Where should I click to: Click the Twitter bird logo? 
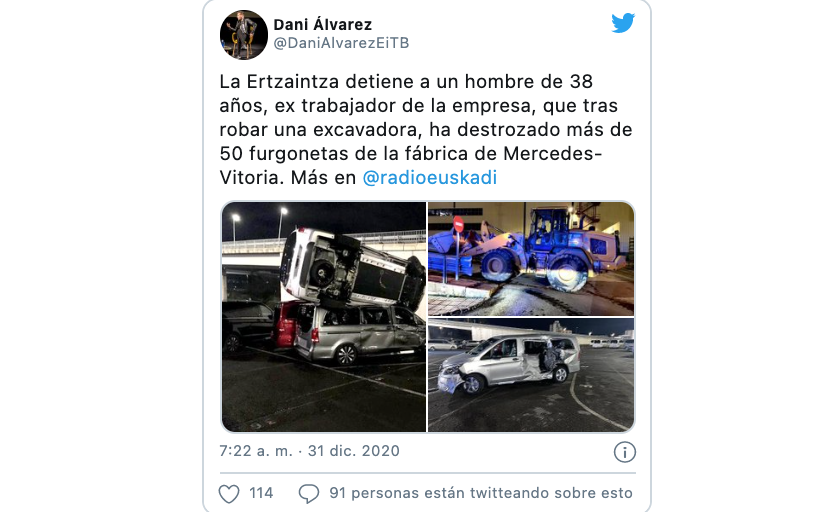click(x=623, y=23)
